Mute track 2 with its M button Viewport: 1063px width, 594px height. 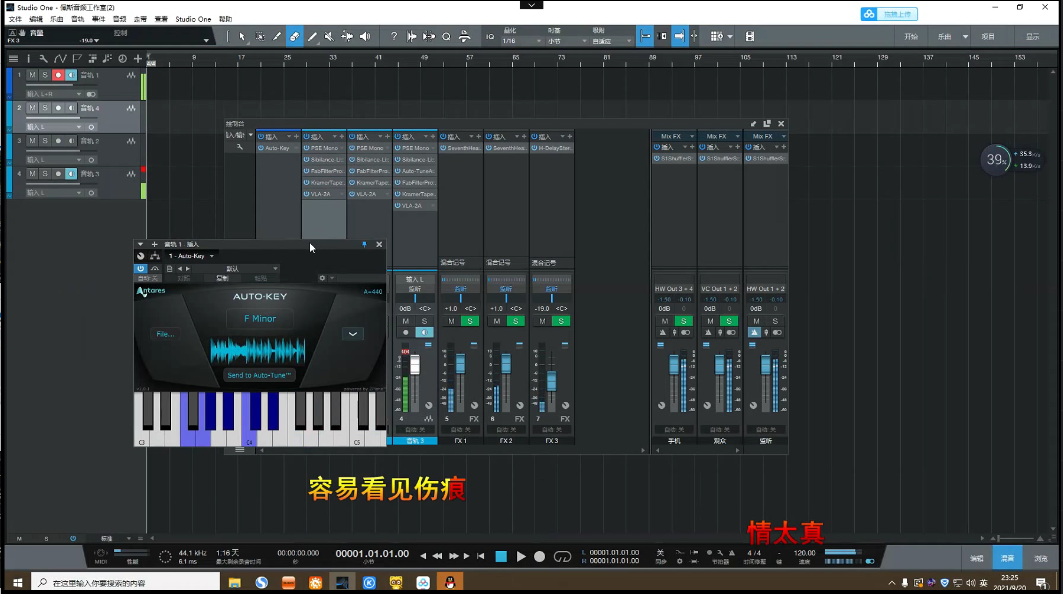pyautogui.click(x=32, y=108)
